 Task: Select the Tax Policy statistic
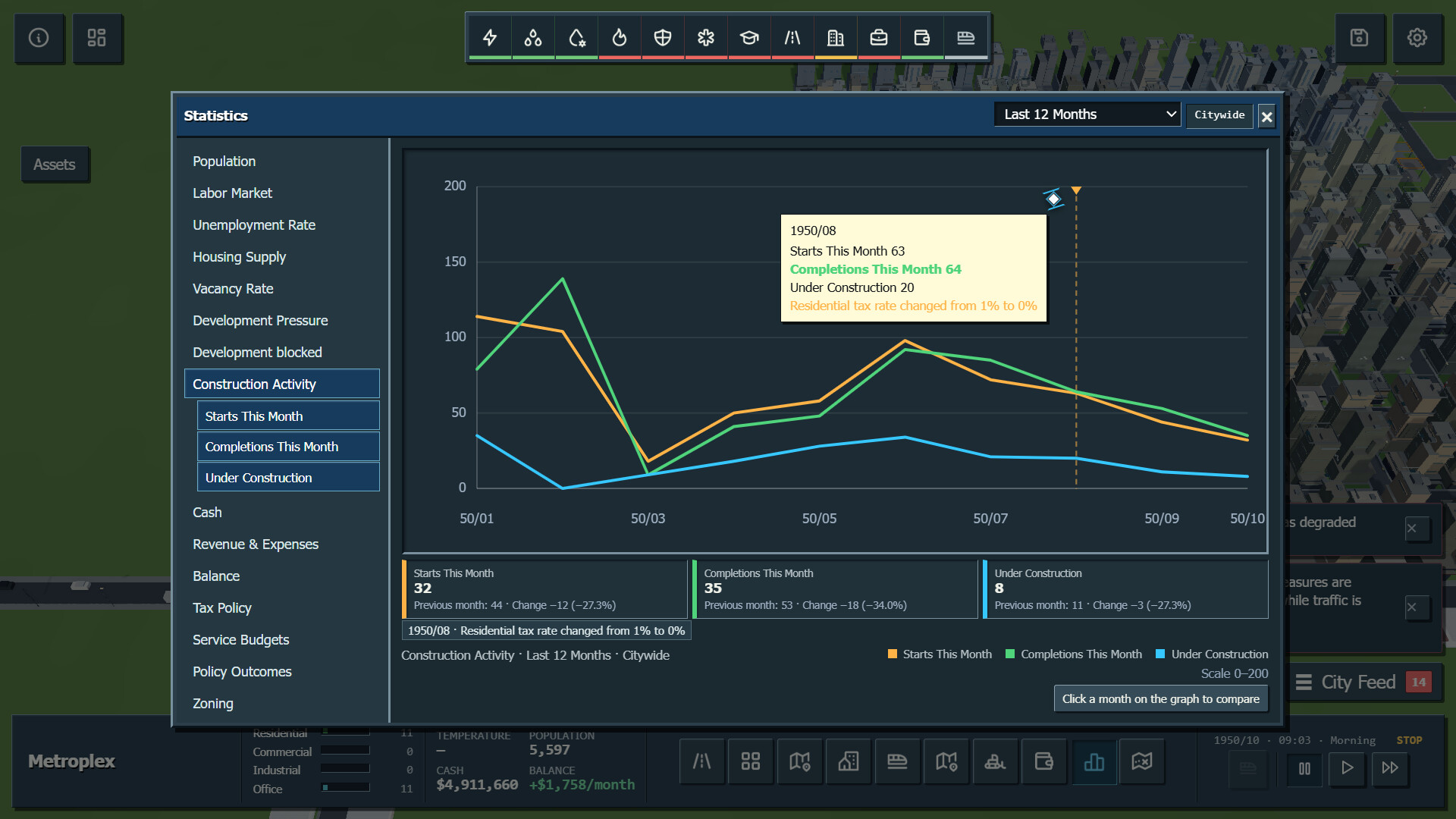(282, 608)
